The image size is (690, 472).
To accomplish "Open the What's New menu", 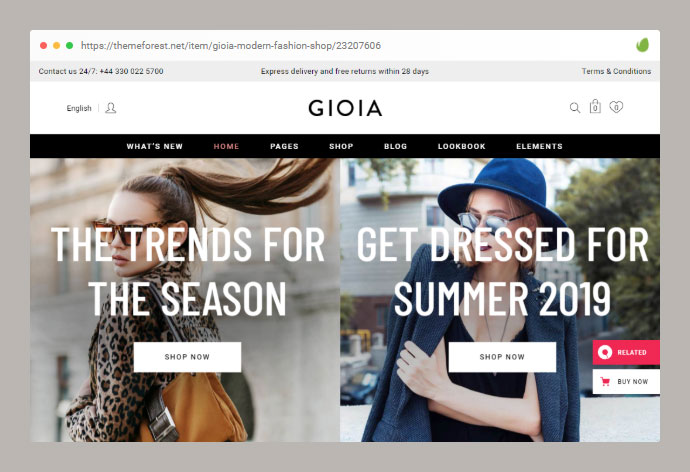I will (x=154, y=146).
